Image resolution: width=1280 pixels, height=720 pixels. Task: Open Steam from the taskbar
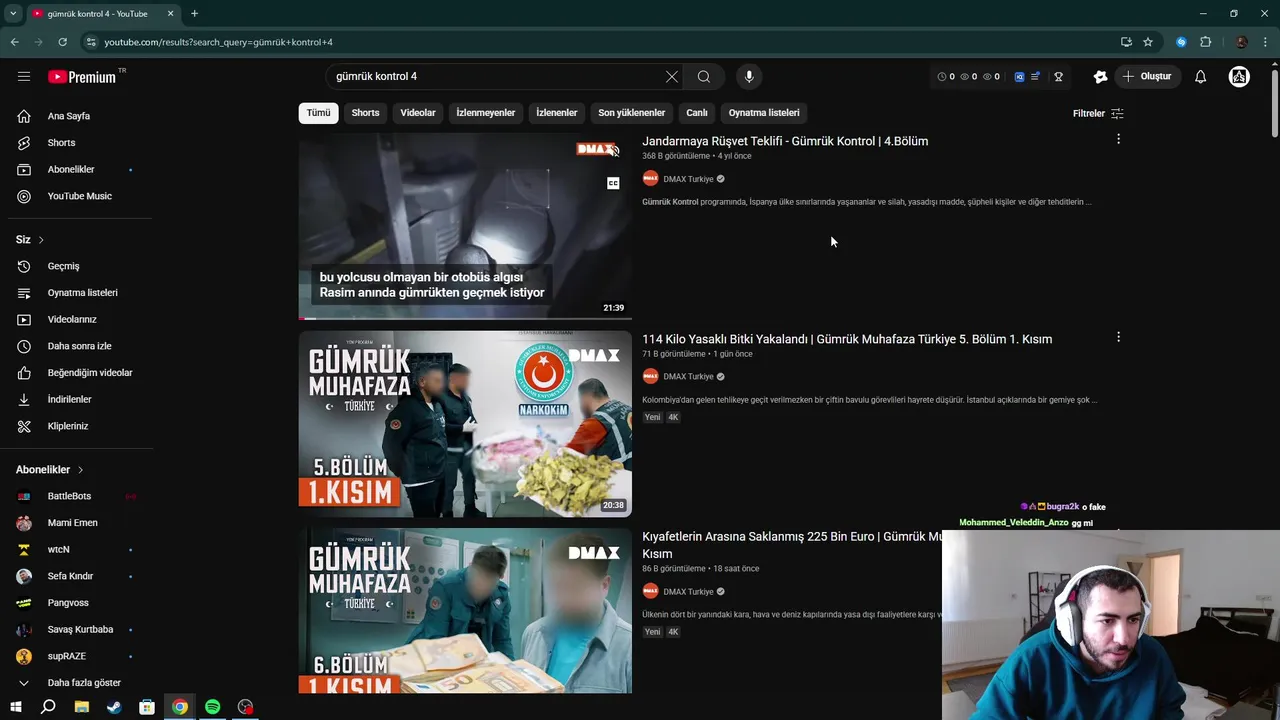point(114,707)
